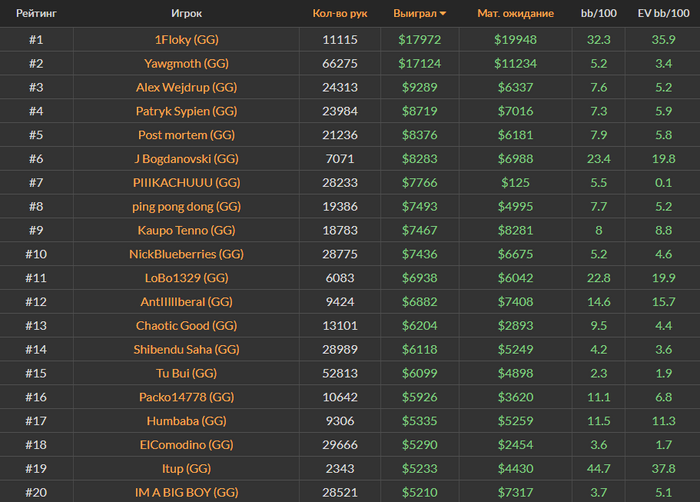Screen dimensions: 700x502
Task: Open Humbaba (GG) player link
Action: click(187, 420)
